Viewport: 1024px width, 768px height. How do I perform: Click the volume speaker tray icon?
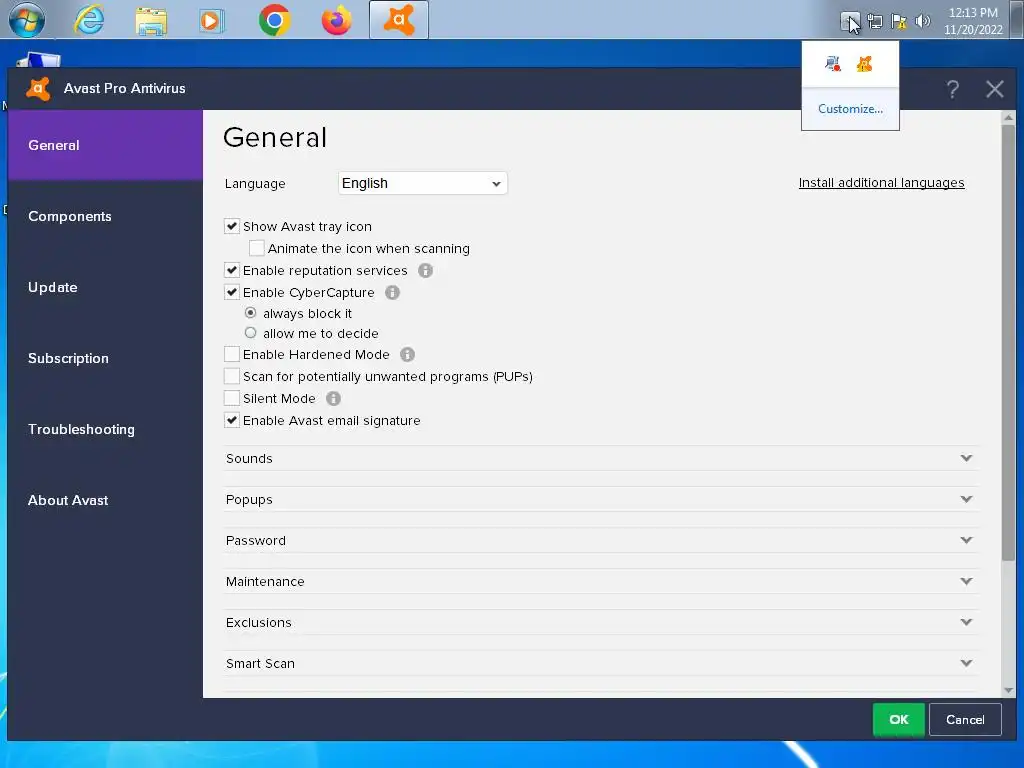922,22
